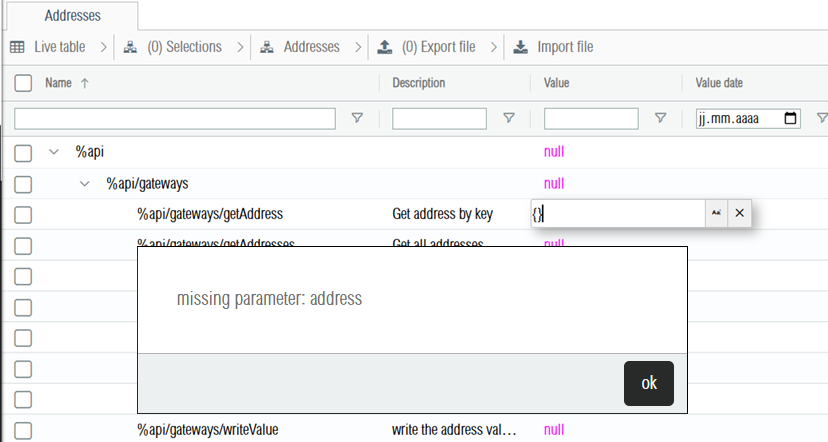Viewport: 828px width, 442px height.
Task: Click the Description column filter icon
Action: [x=508, y=118]
